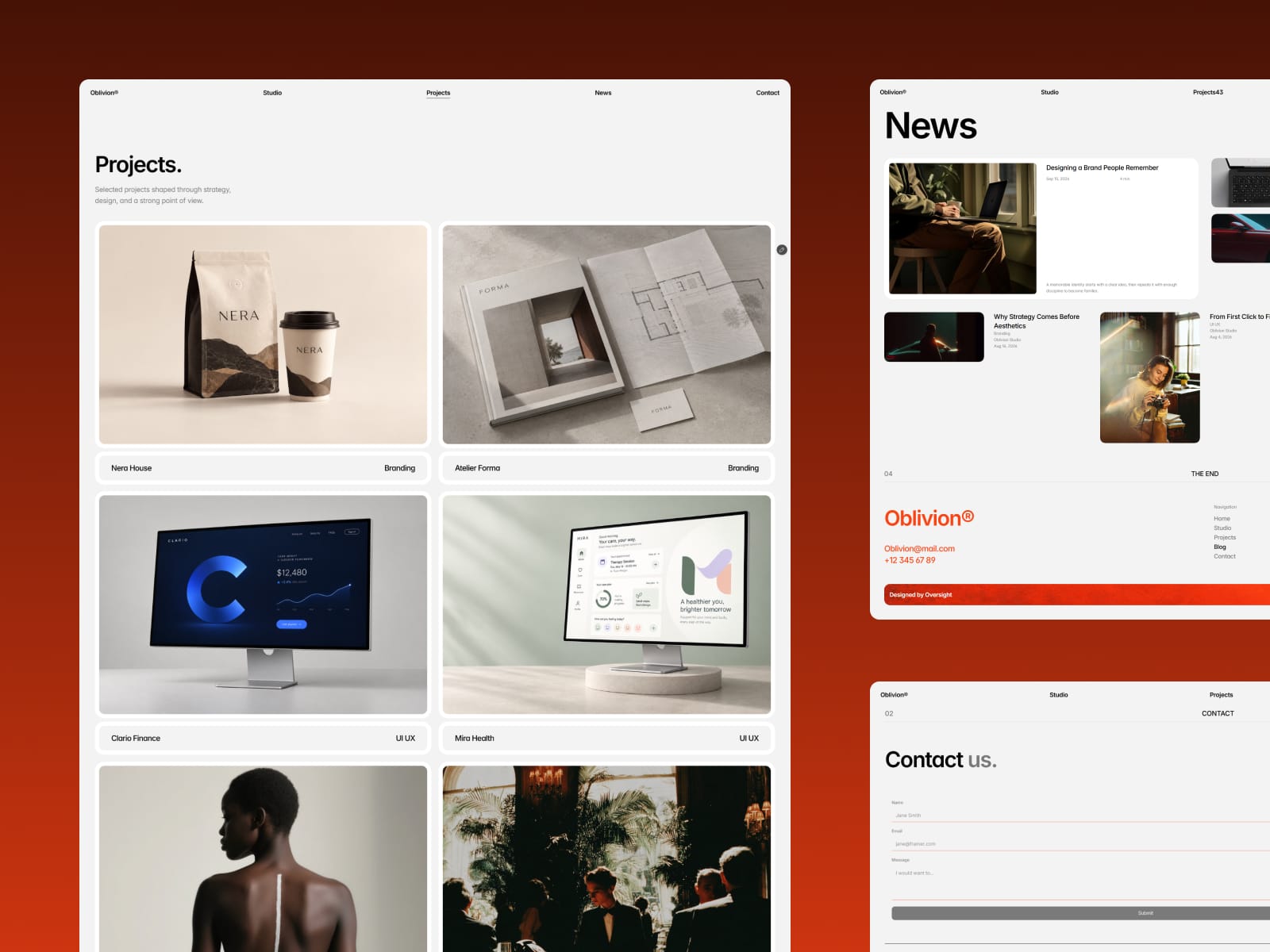Click Oblivion® logo in Projects page header
The height and width of the screenshot is (952, 1270).
(x=104, y=93)
